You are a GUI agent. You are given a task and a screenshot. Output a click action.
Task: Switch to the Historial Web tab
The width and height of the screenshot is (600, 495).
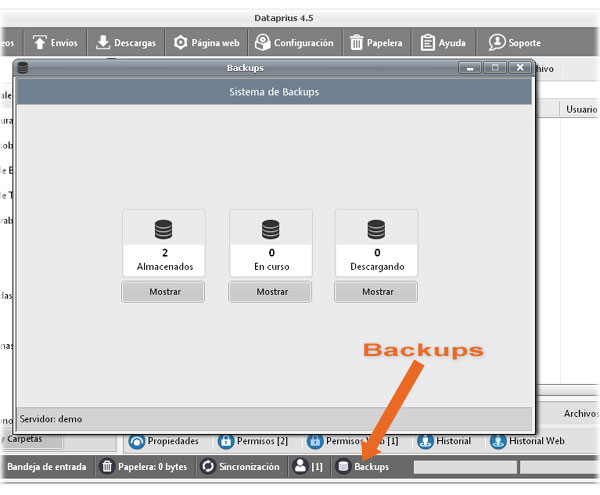click(x=527, y=441)
